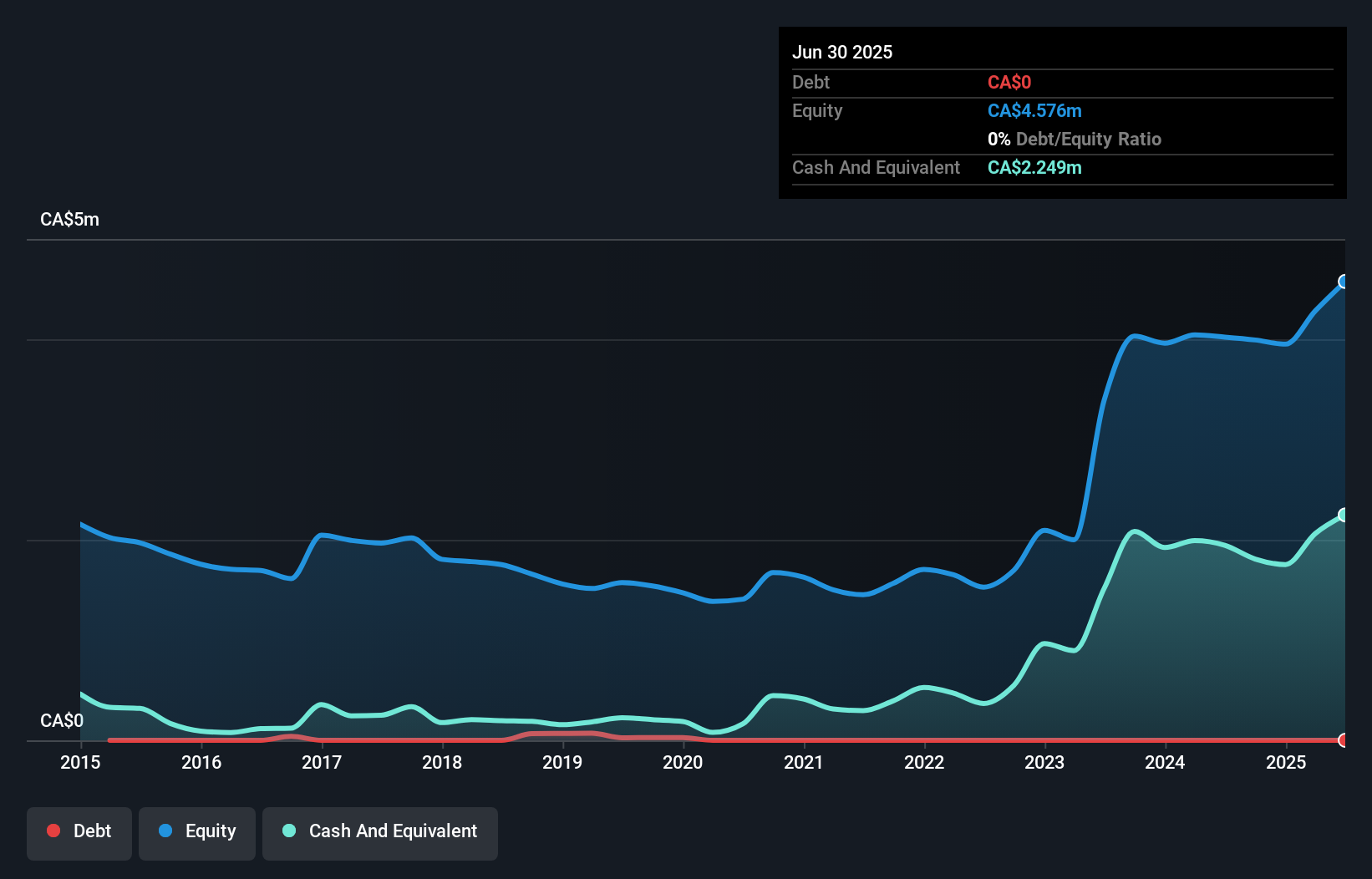Click the red dot in Debt legend
This screenshot has width=1372, height=879.
[53, 831]
